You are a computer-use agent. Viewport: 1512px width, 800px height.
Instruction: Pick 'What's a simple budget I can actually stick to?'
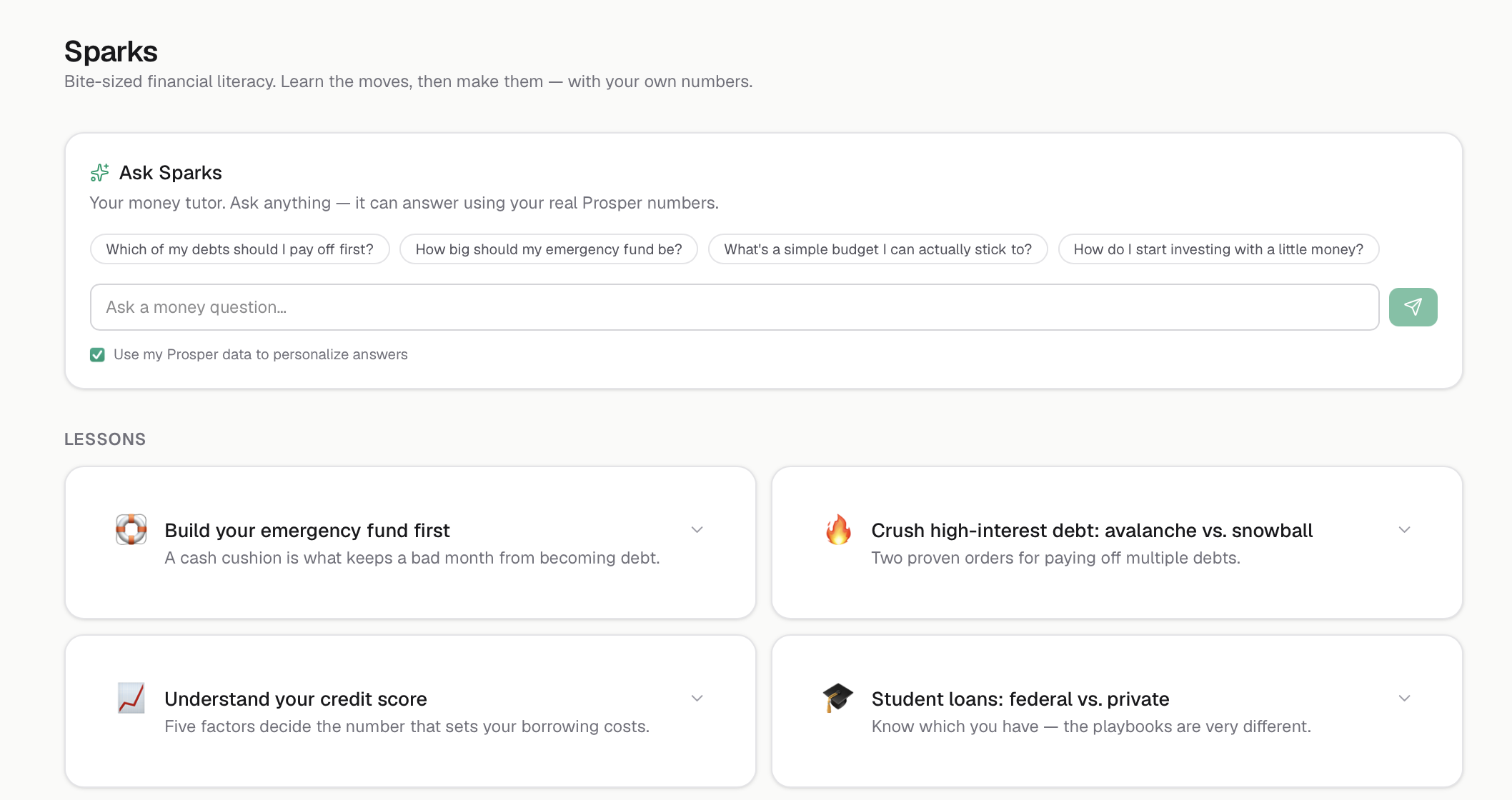(878, 249)
